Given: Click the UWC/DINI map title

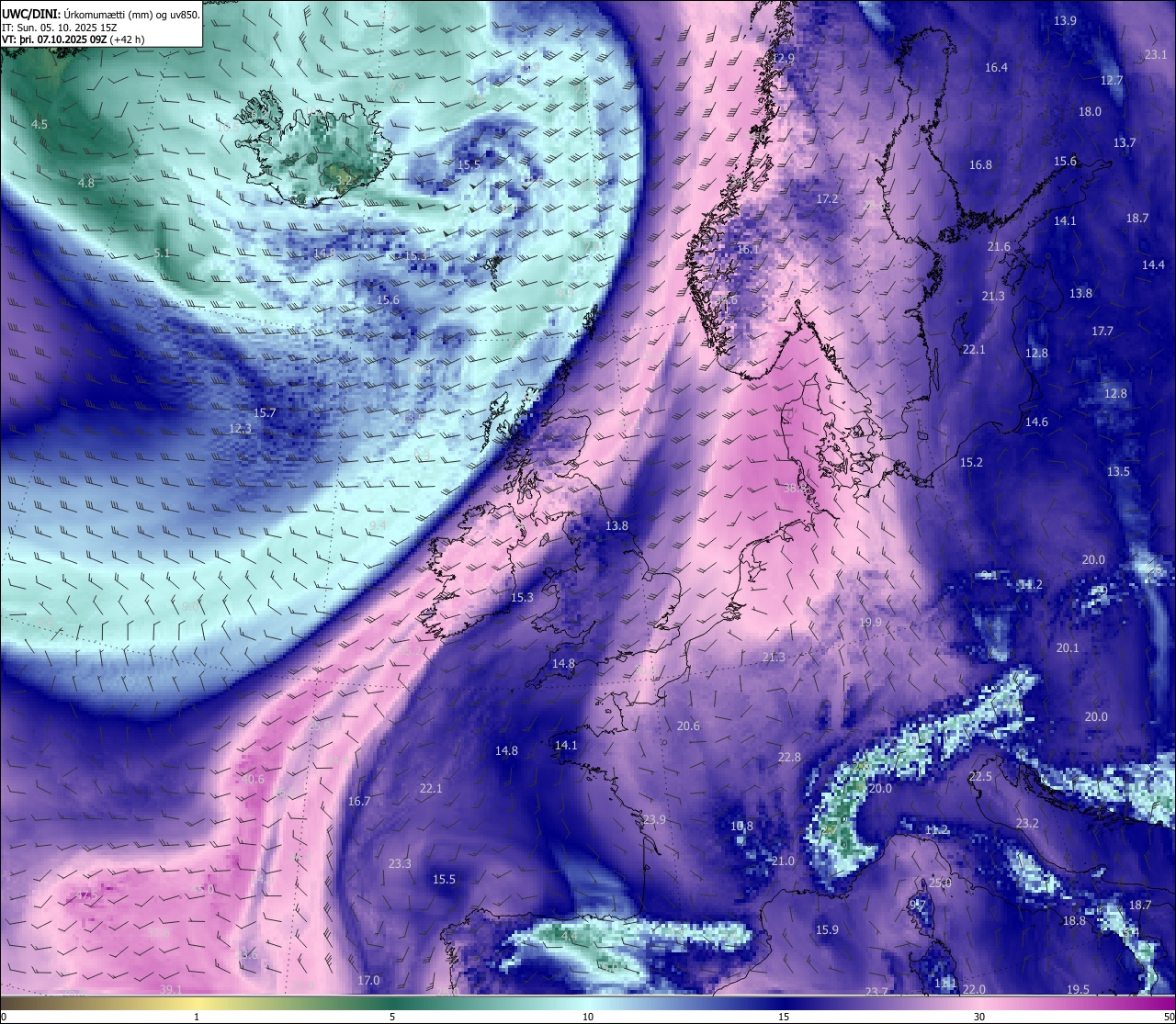Looking at the screenshot, I should tap(29, 14).
